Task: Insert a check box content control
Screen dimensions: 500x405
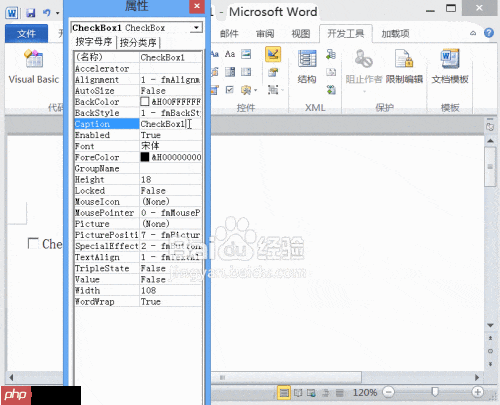Action: (230, 89)
